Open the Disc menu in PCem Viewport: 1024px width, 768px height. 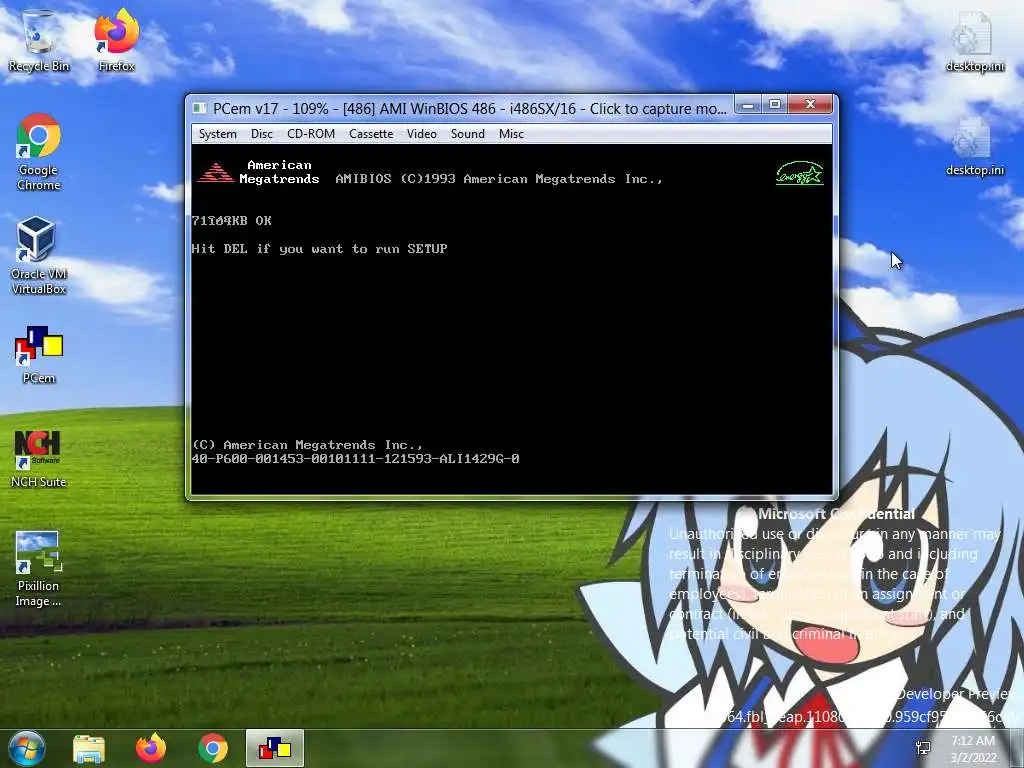pyautogui.click(x=261, y=134)
